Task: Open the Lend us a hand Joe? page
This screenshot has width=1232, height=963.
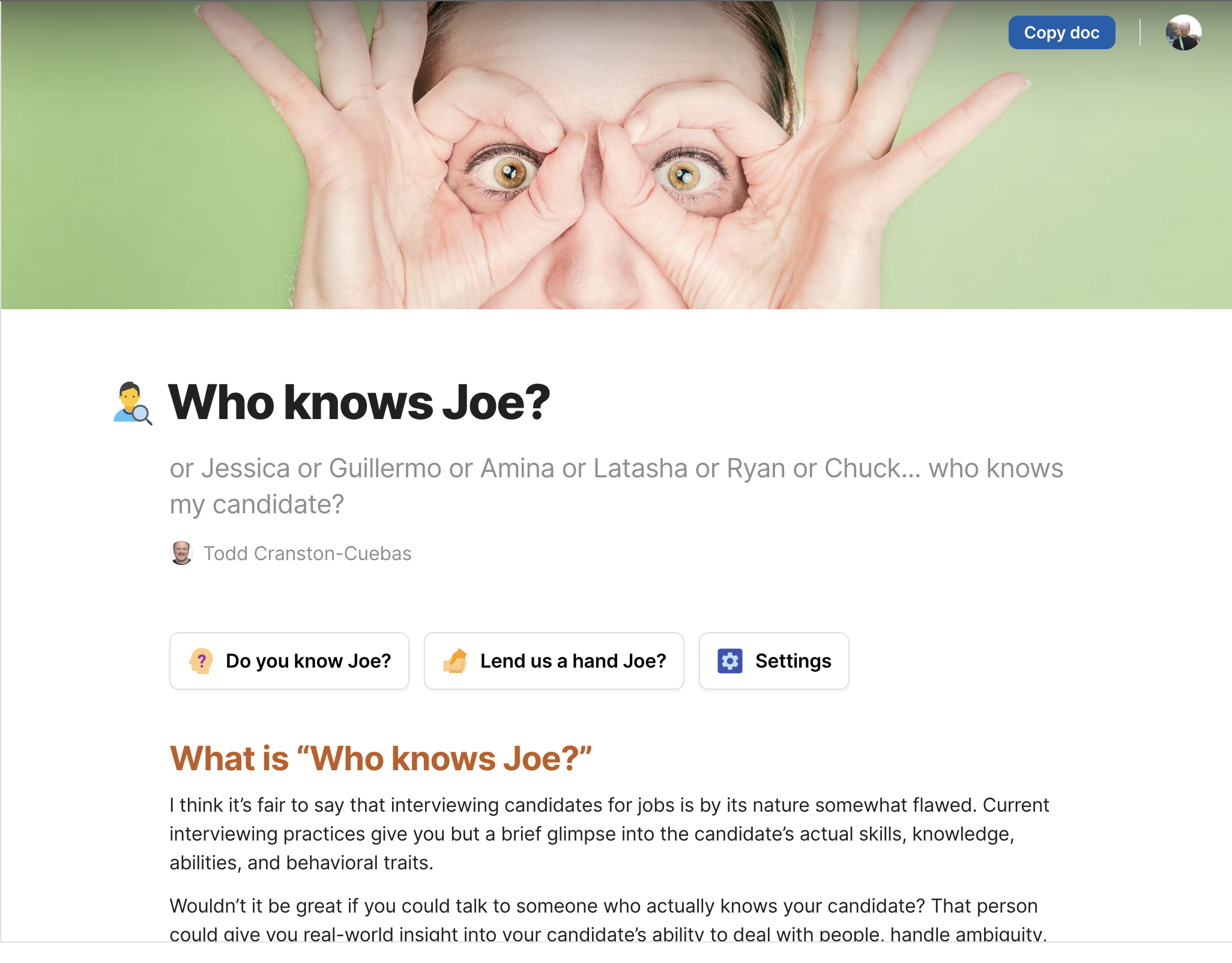Action: pos(554,661)
